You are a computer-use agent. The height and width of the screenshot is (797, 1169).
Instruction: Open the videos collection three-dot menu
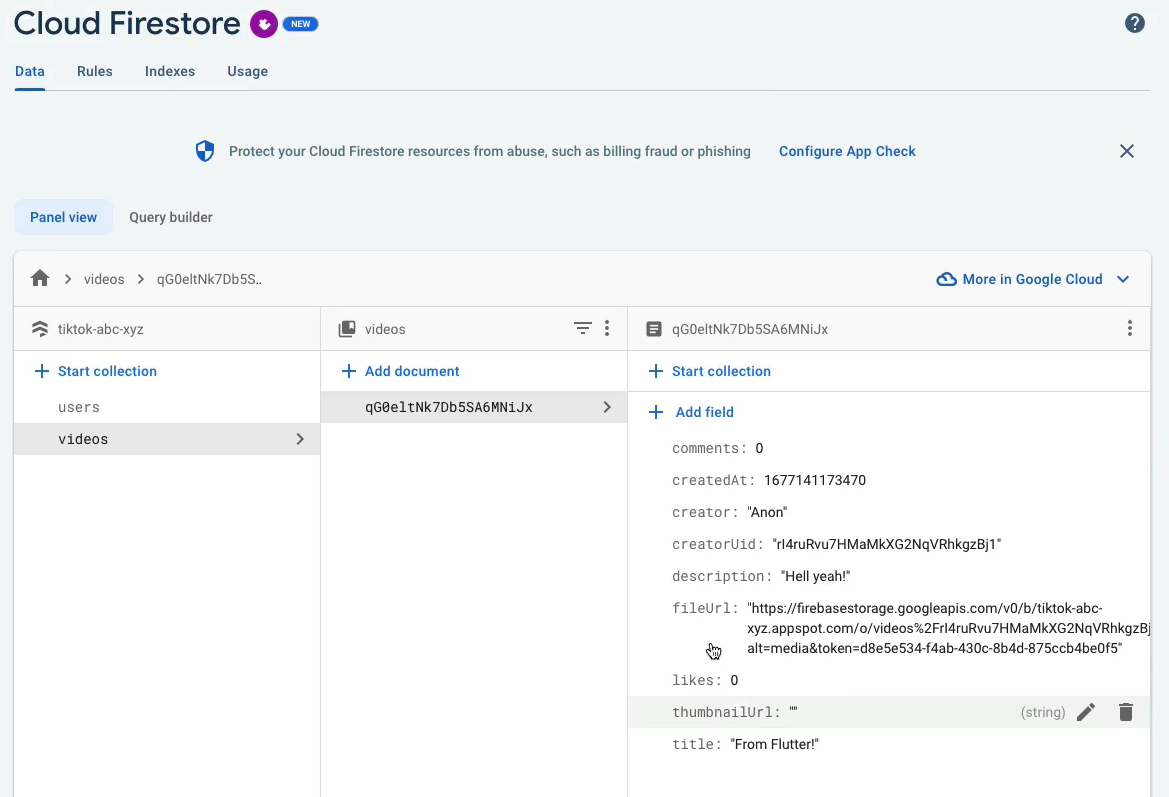coord(607,328)
